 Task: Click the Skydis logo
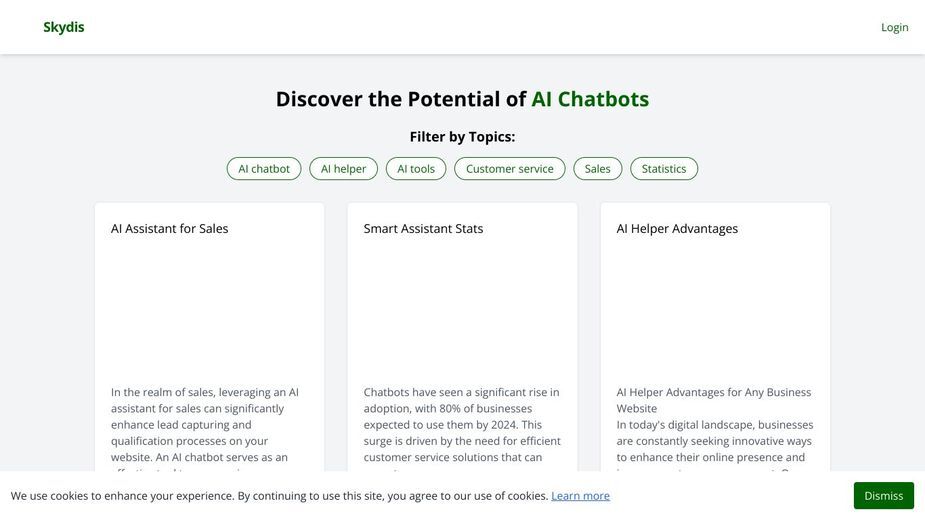[x=64, y=27]
